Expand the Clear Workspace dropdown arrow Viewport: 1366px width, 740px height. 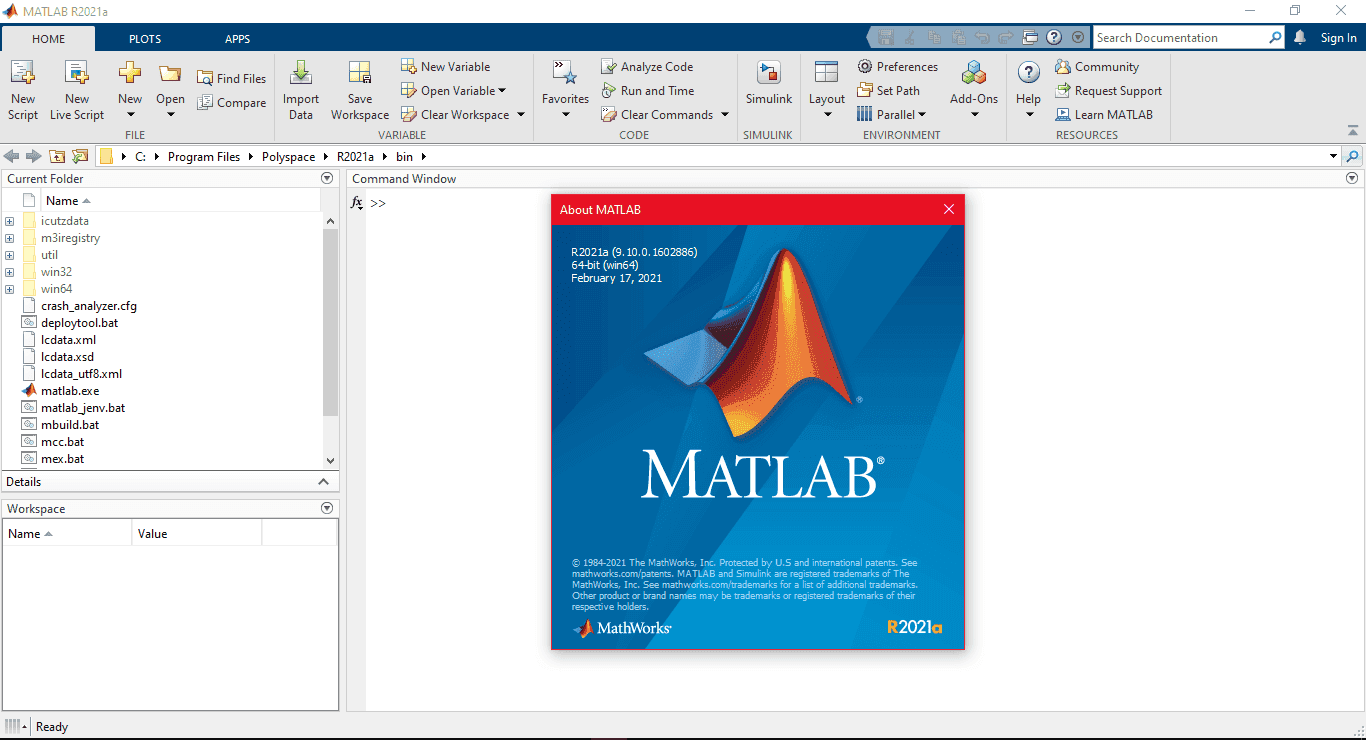520,115
